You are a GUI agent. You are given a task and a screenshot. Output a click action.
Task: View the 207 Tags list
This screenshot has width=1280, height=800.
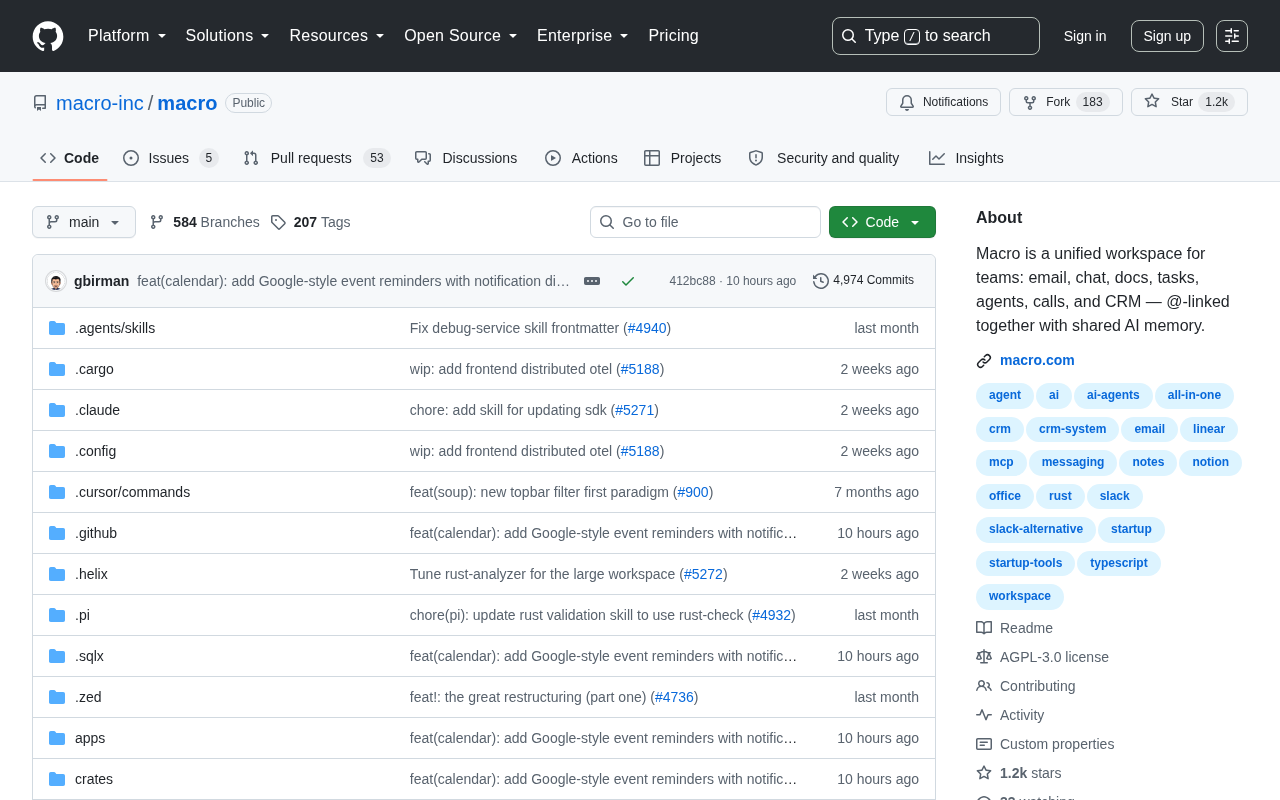click(311, 222)
